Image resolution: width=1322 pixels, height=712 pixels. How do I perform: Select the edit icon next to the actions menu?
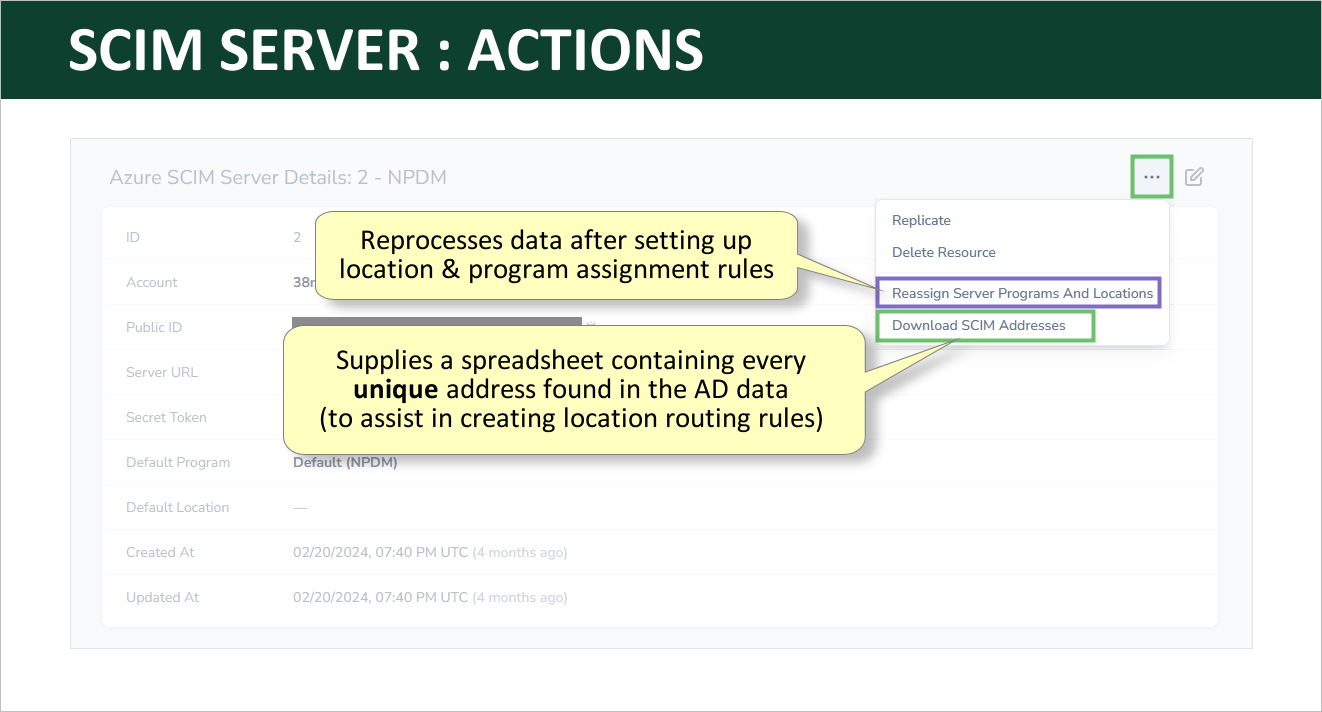[1193, 176]
